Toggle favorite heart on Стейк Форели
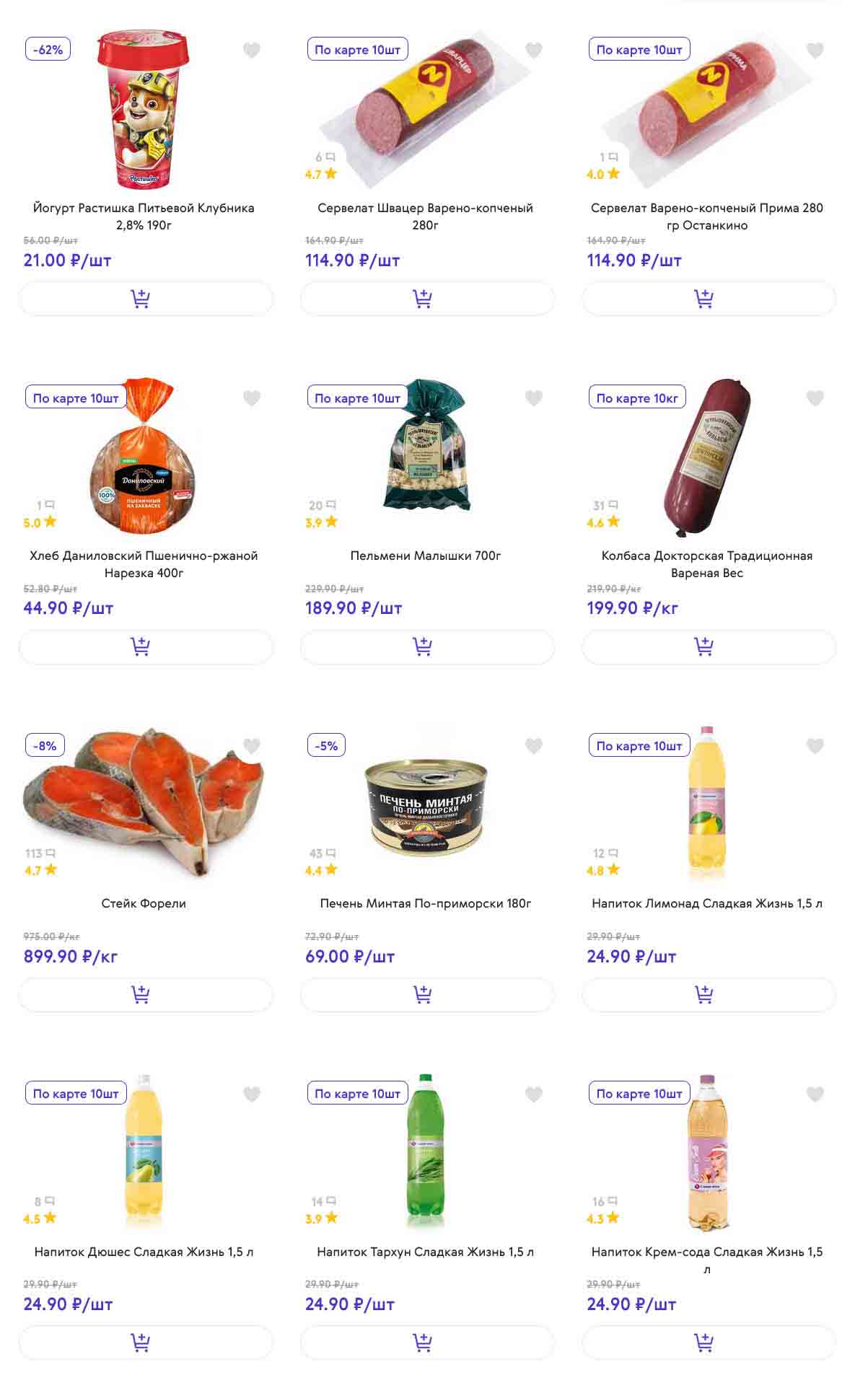Screen dimensions: 868x1383 pyautogui.click(x=251, y=746)
